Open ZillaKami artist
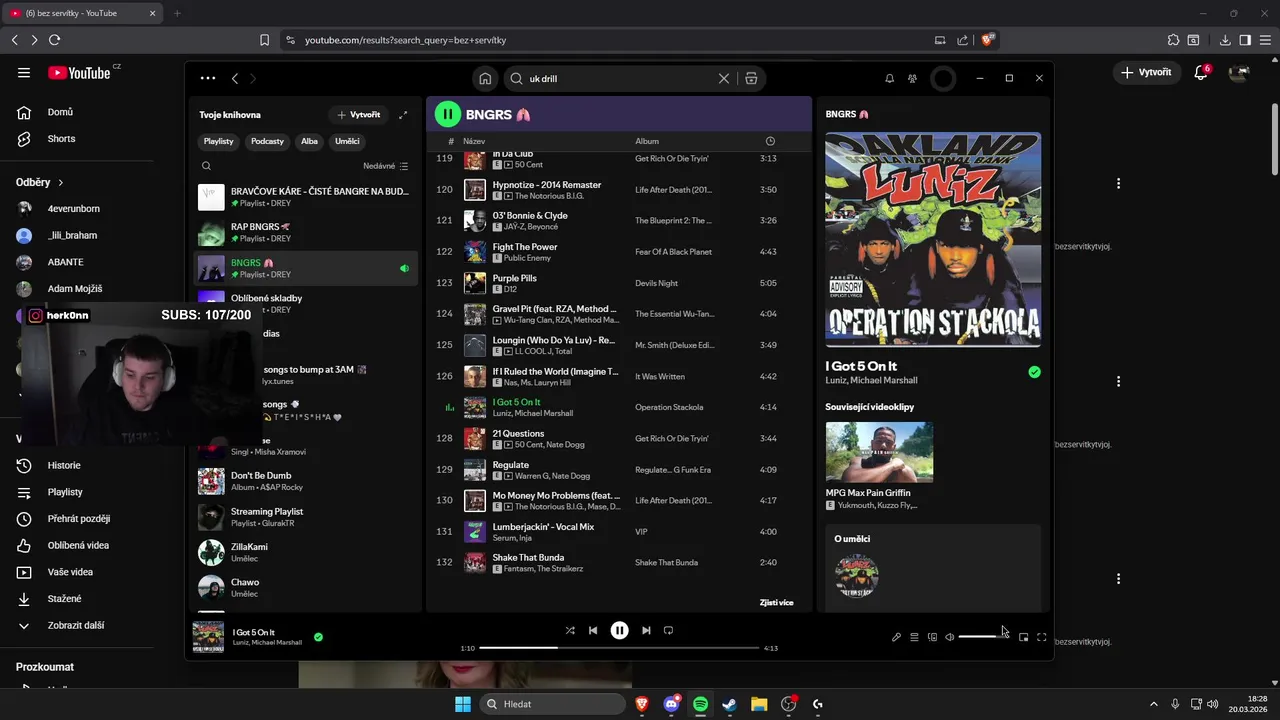Screen dimensions: 1280x720 [x=303, y=552]
